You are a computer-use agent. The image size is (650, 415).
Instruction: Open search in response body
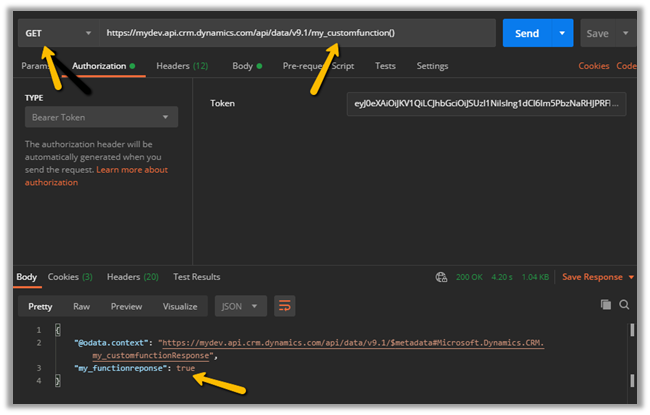coord(624,304)
